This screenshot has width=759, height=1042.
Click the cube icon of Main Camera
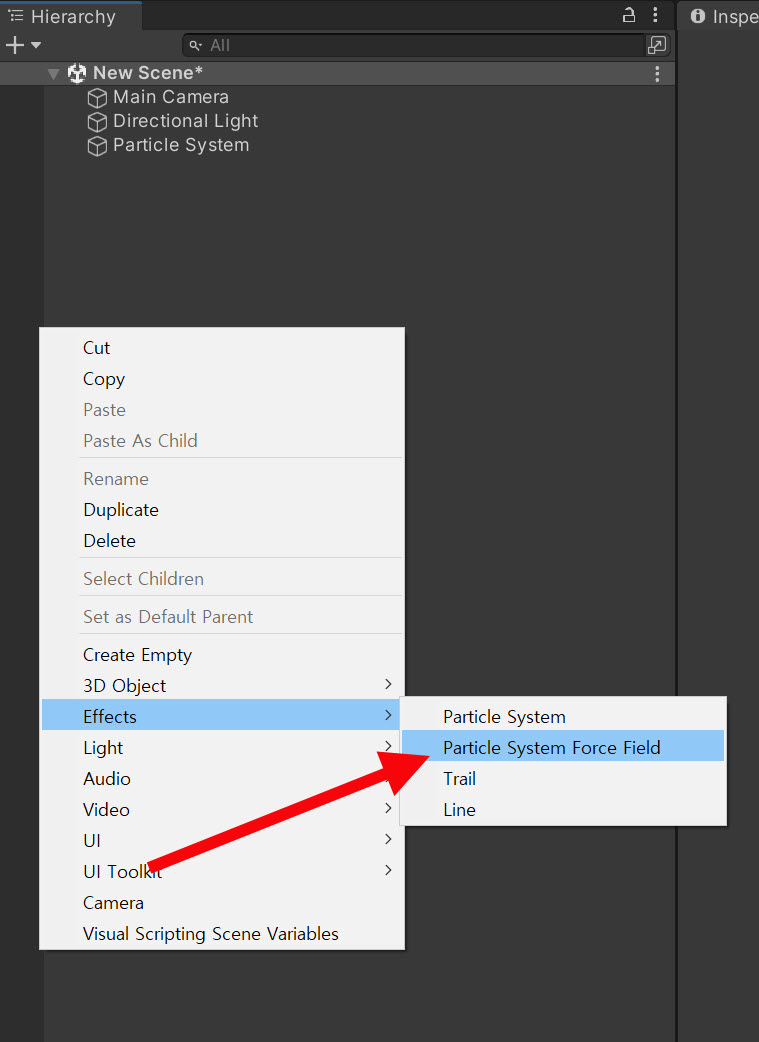coord(97,98)
